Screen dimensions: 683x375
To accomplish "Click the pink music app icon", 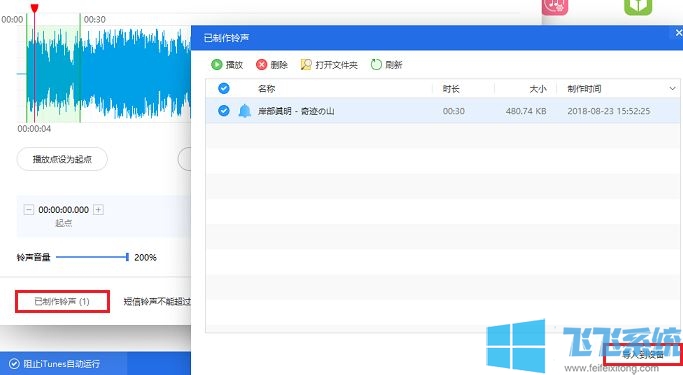I will click(x=555, y=7).
